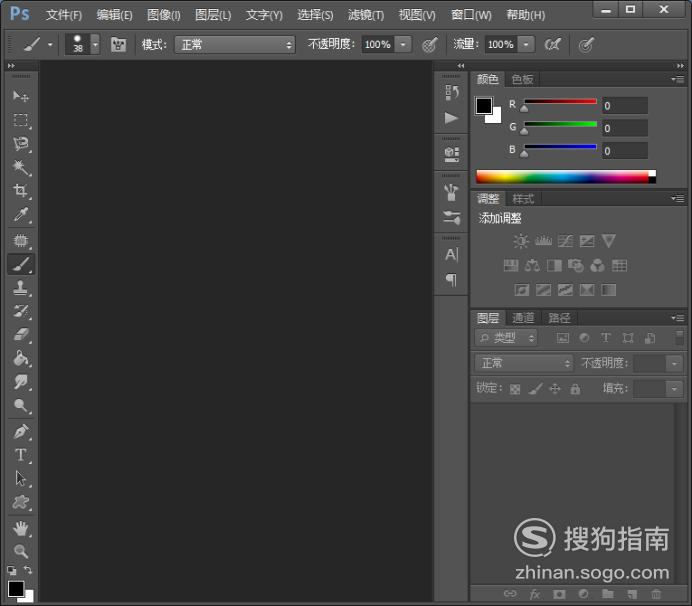
Task: Select the Dodge tool
Action: (x=20, y=406)
